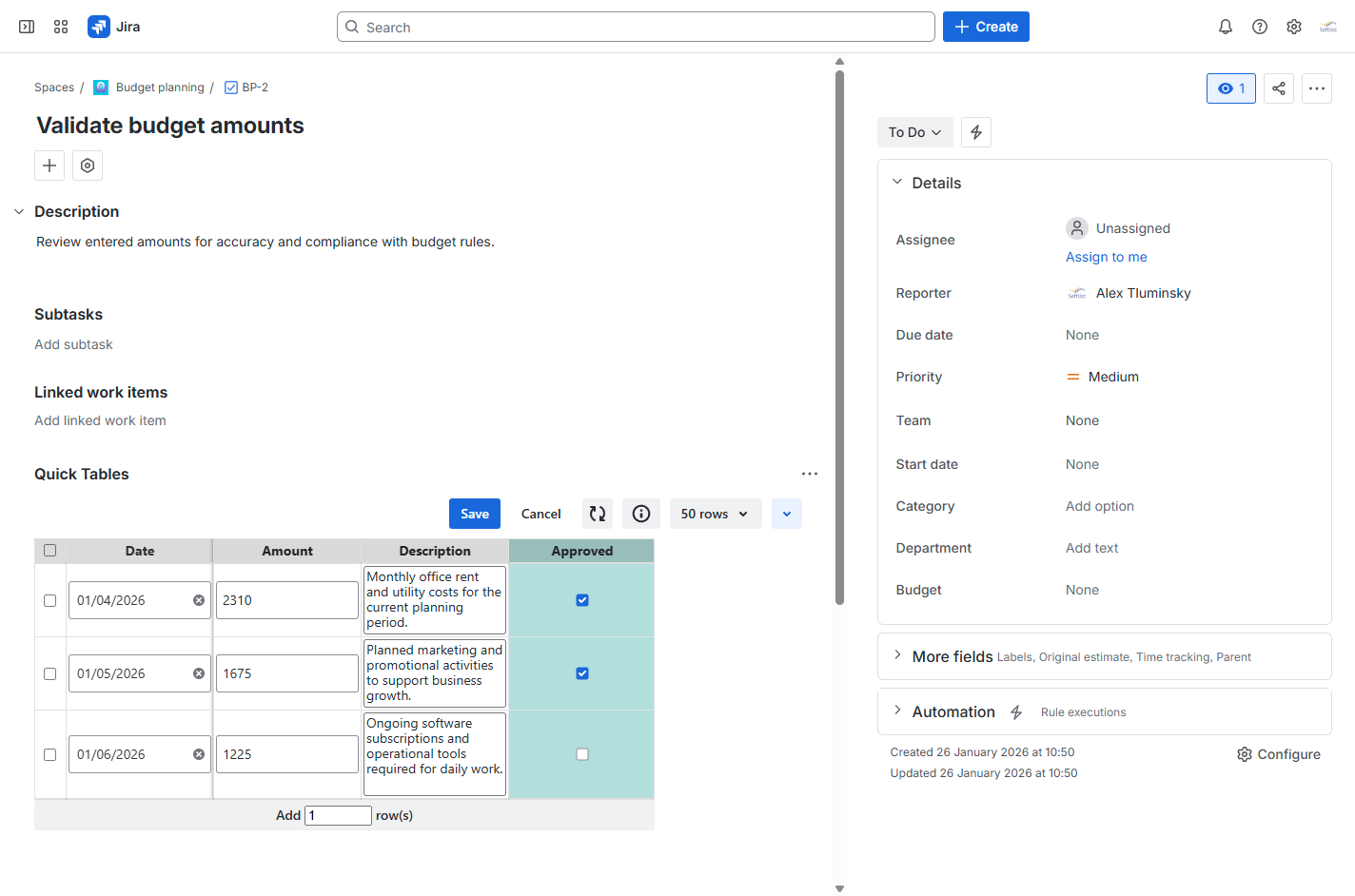Uncheck Approved for the 1675 amount row
The image size is (1355, 896).
582,673
